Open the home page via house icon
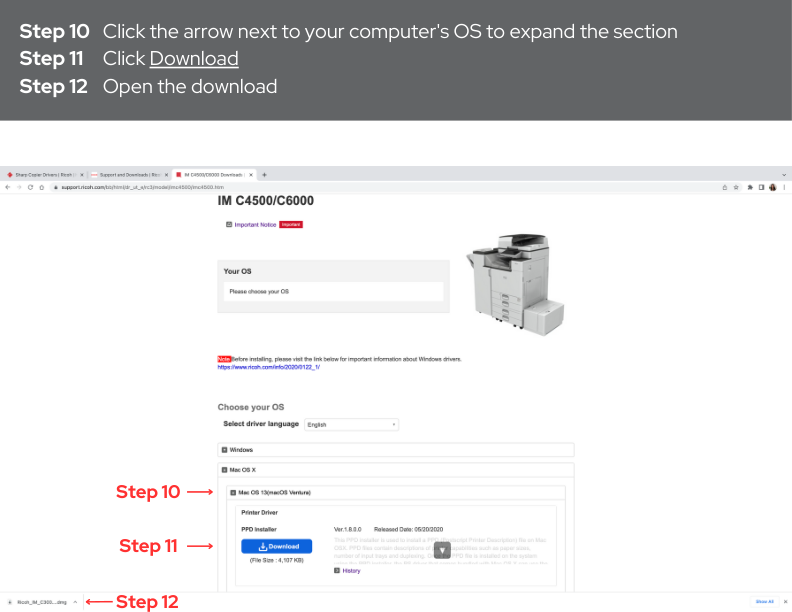This screenshot has width=792, height=612. coord(42,187)
